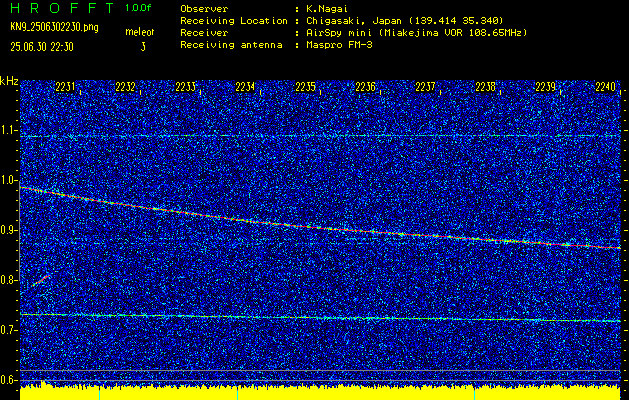
Task: Click the 1.0 kHz frequency label
Action: (x=9, y=180)
